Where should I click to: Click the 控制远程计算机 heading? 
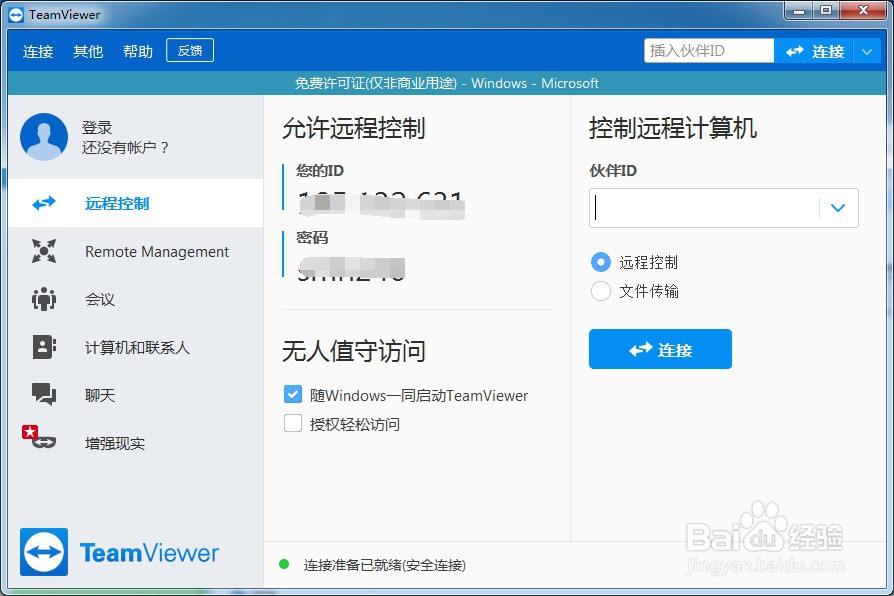tap(673, 128)
